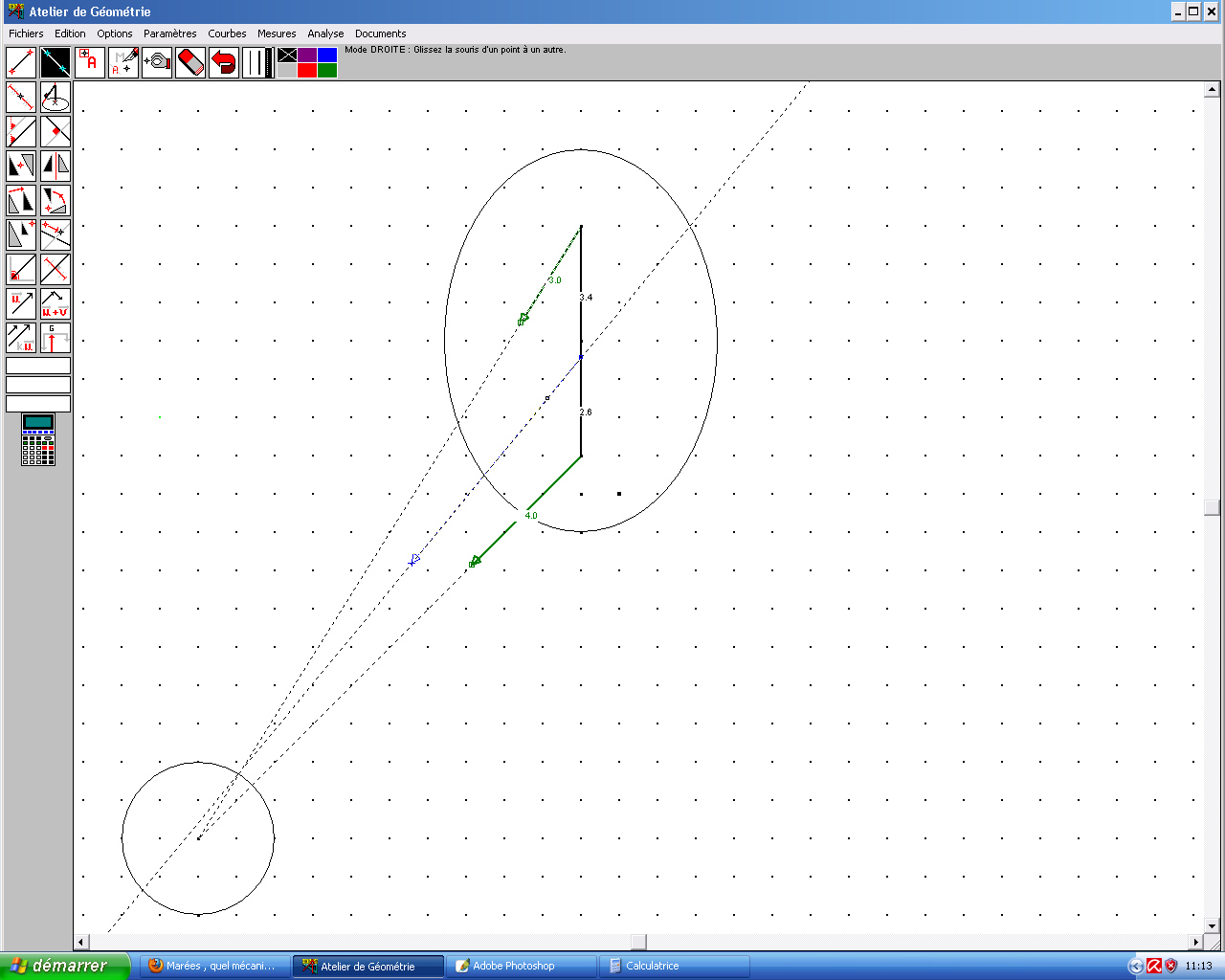Click the "2.6" segment length label

[x=586, y=412]
